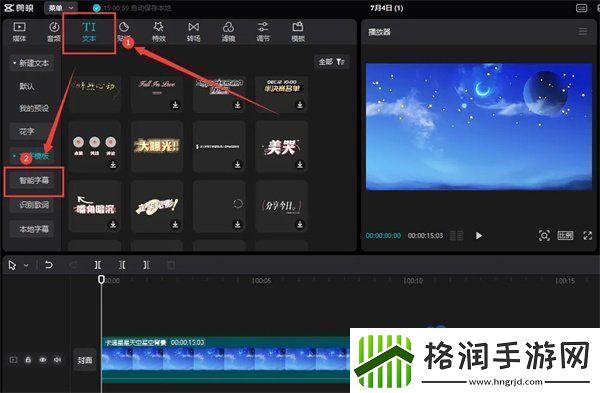Click the keyboard shortcuts icon at top right
This screenshot has width=600, height=393.
pos(582,8)
